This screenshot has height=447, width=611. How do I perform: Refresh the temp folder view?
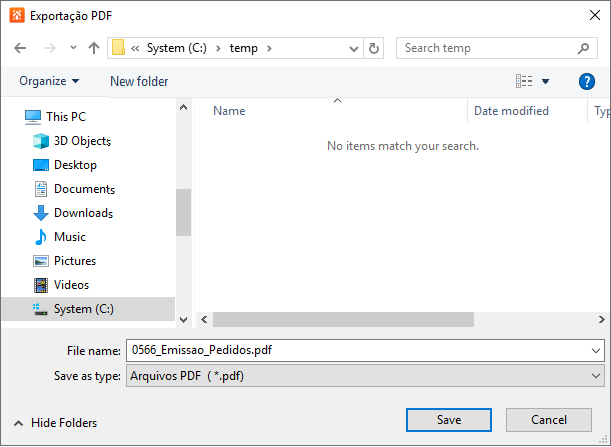(x=374, y=48)
